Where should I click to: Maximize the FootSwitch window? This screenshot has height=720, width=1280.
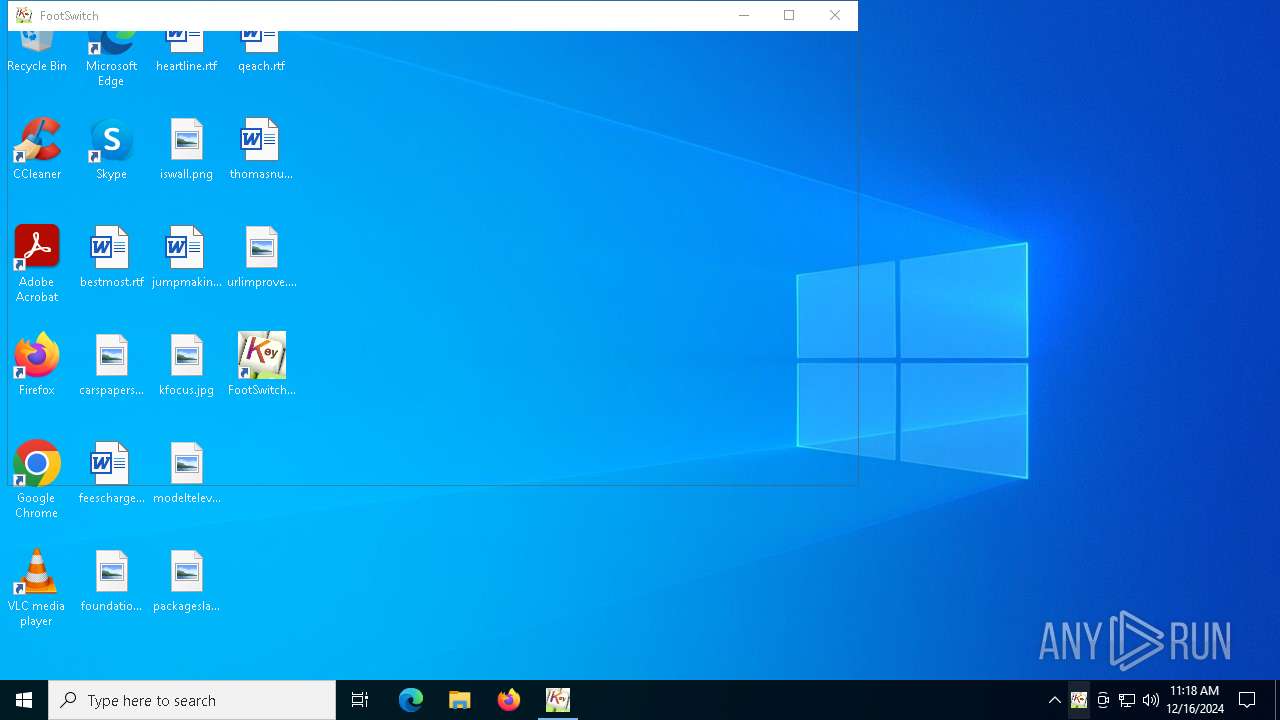[x=789, y=15]
